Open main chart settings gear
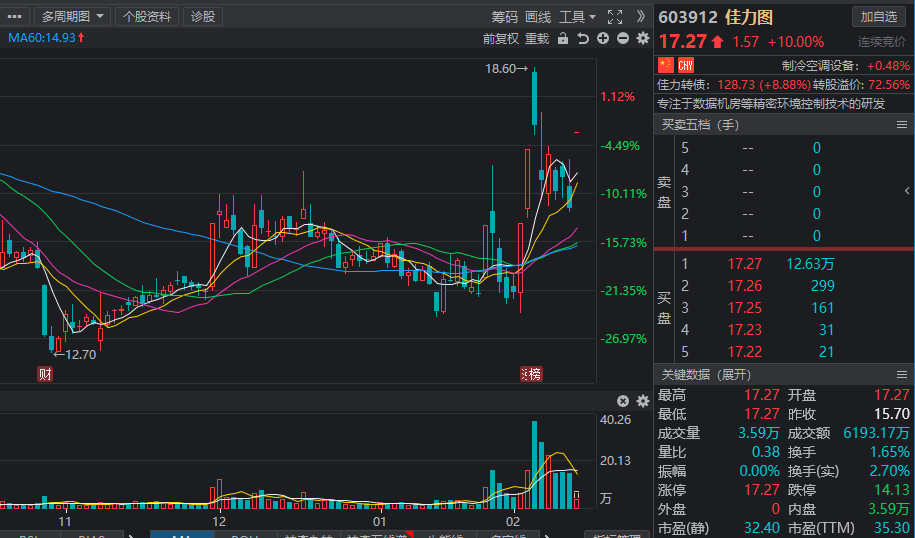The width and height of the screenshot is (915, 538). (642, 39)
